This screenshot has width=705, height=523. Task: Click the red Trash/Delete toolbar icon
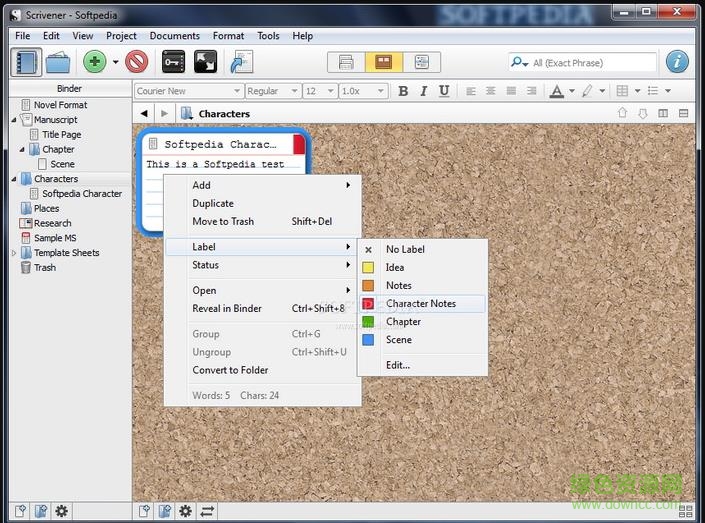(x=136, y=62)
